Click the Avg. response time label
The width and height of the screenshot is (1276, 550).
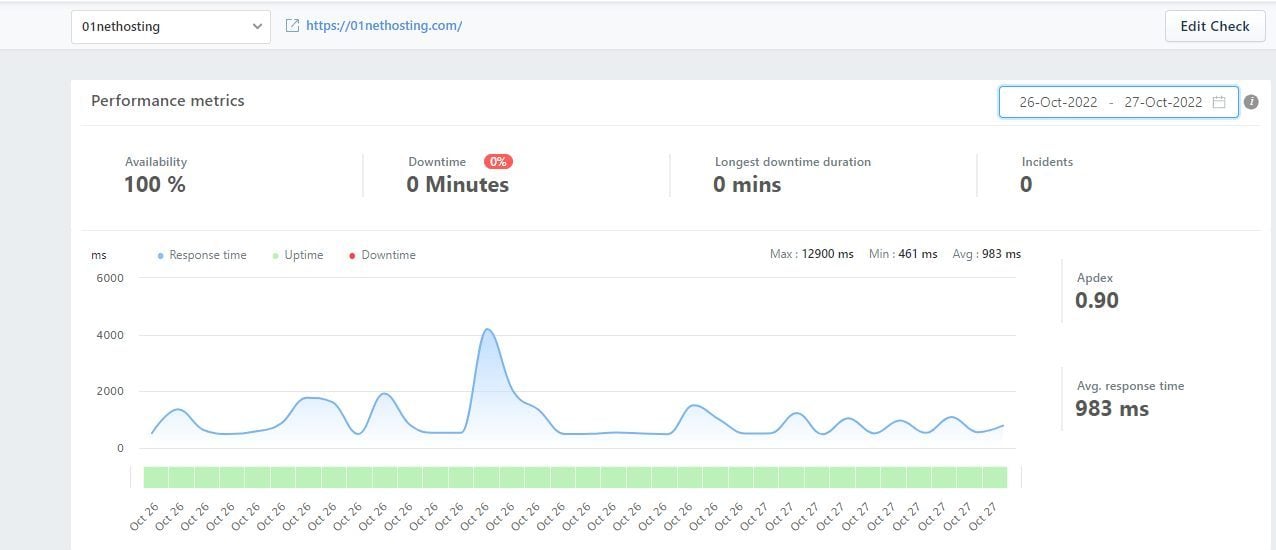pos(1130,386)
